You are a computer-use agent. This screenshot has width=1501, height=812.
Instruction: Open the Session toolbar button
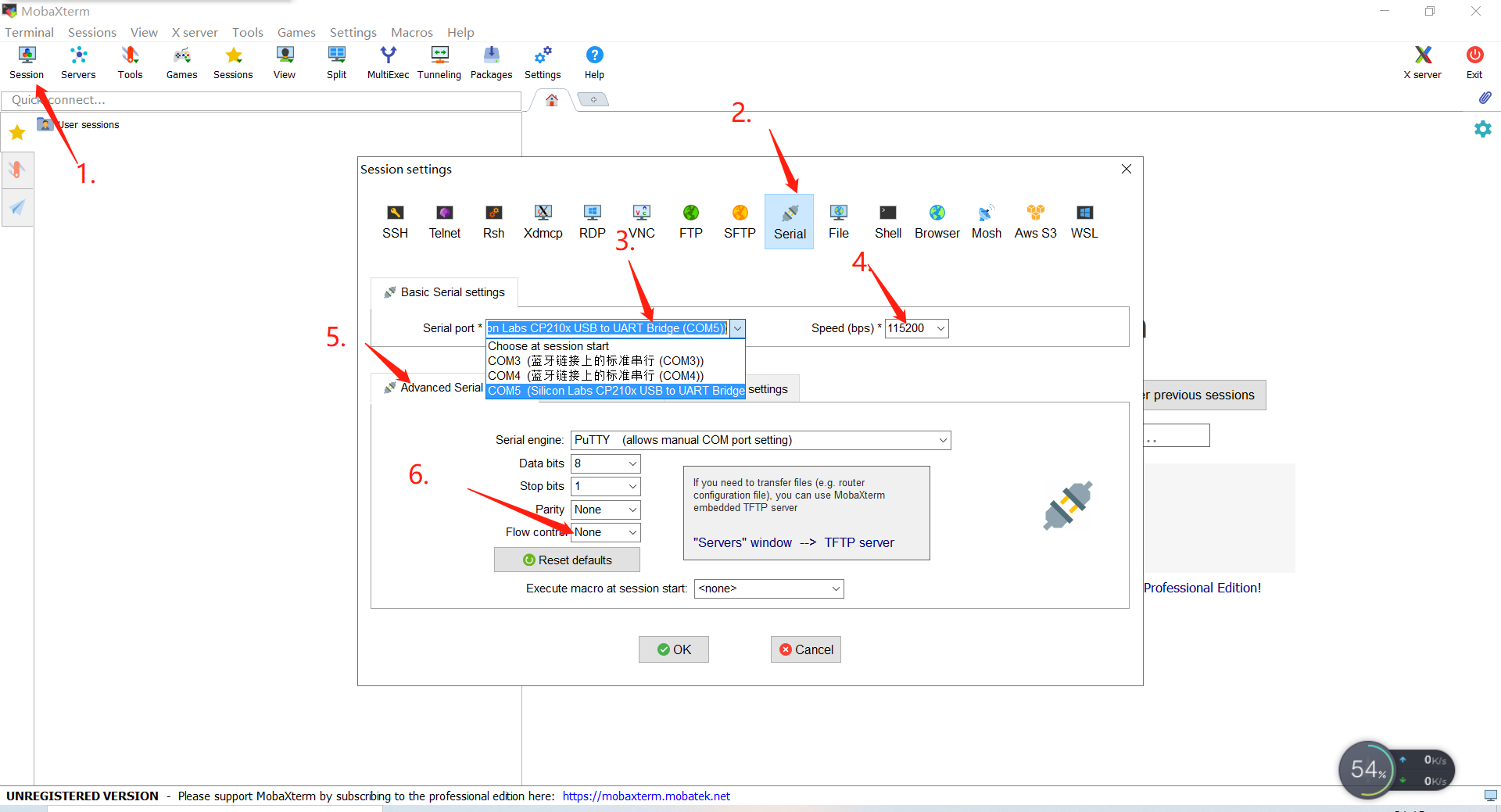click(27, 63)
